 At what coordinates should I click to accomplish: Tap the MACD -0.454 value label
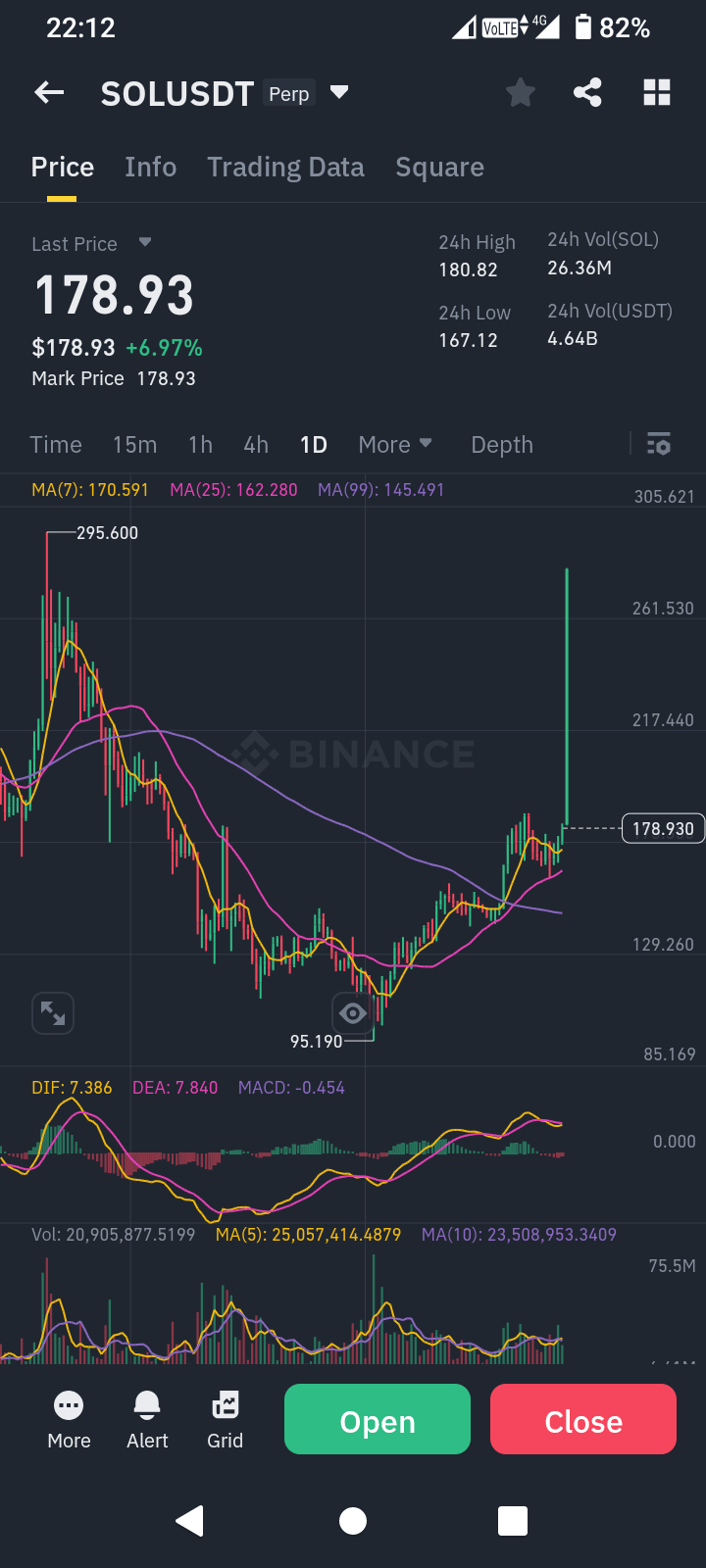click(x=291, y=1088)
